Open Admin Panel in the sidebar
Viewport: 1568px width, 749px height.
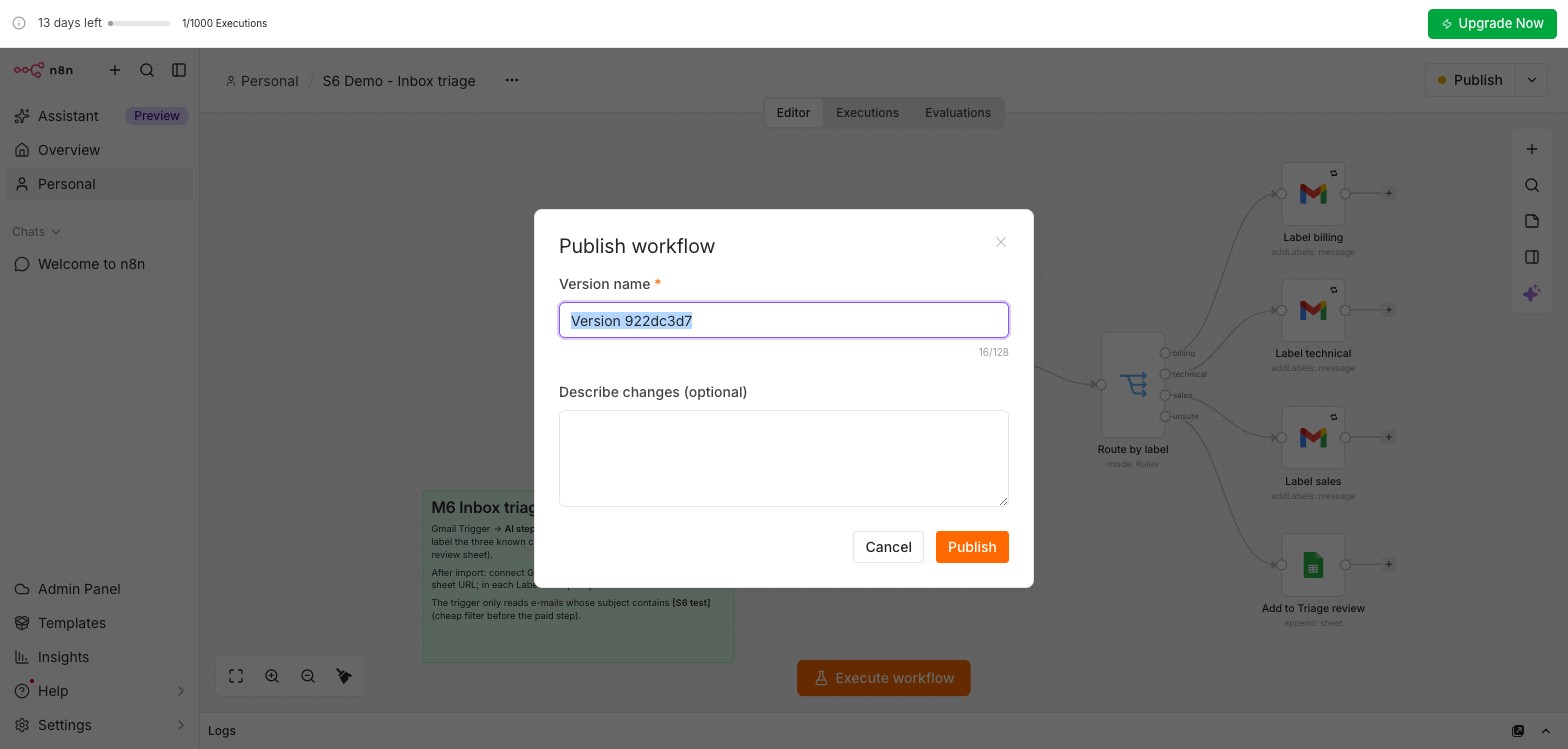pos(99,589)
